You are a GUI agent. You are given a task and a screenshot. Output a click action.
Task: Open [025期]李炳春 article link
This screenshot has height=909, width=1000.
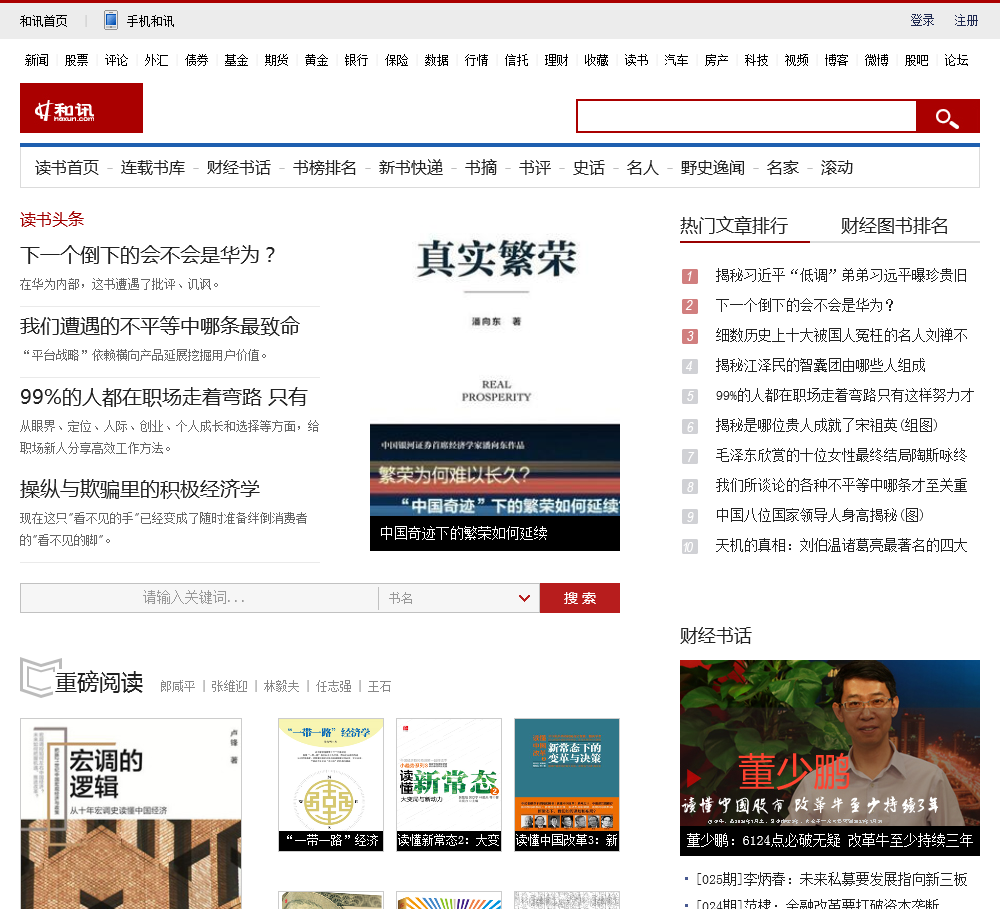pos(832,880)
